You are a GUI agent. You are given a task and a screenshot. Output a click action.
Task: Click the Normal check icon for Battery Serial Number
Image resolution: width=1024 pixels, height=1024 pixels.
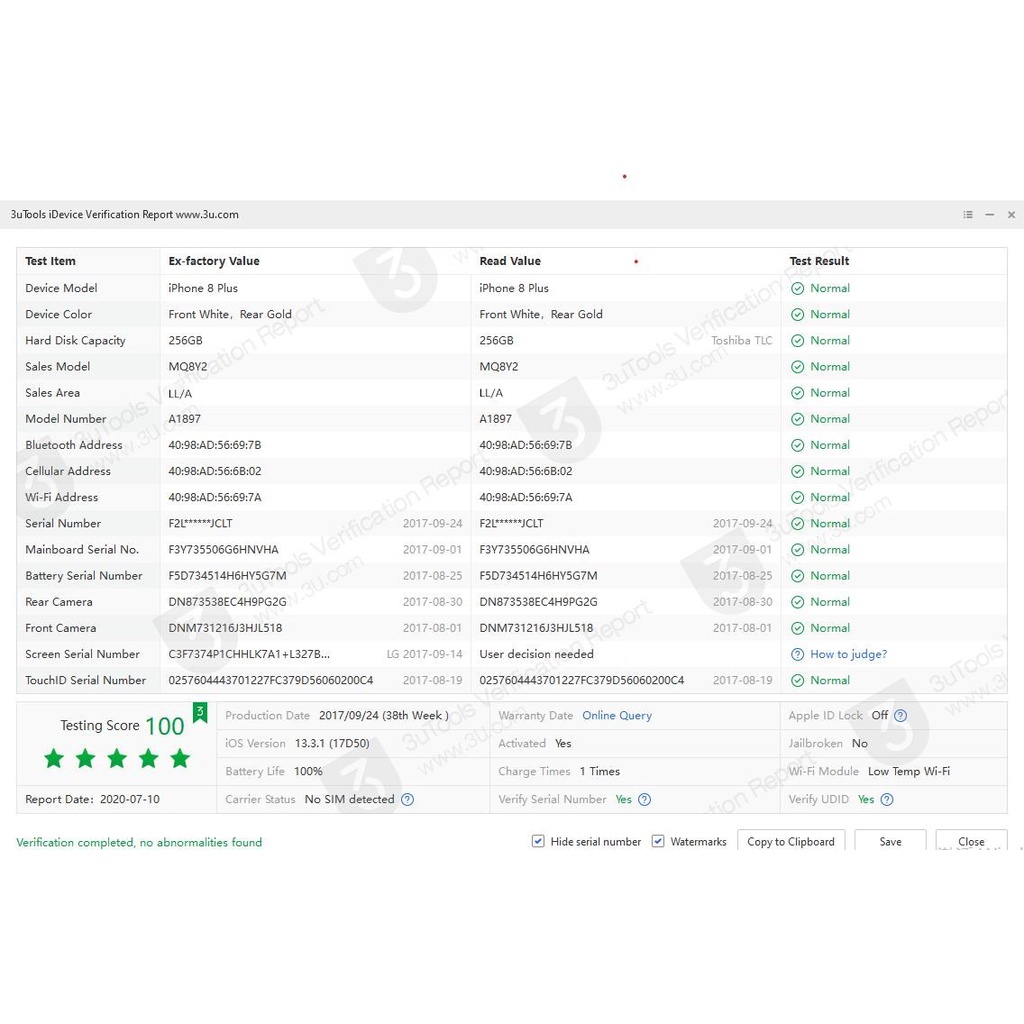pos(797,576)
